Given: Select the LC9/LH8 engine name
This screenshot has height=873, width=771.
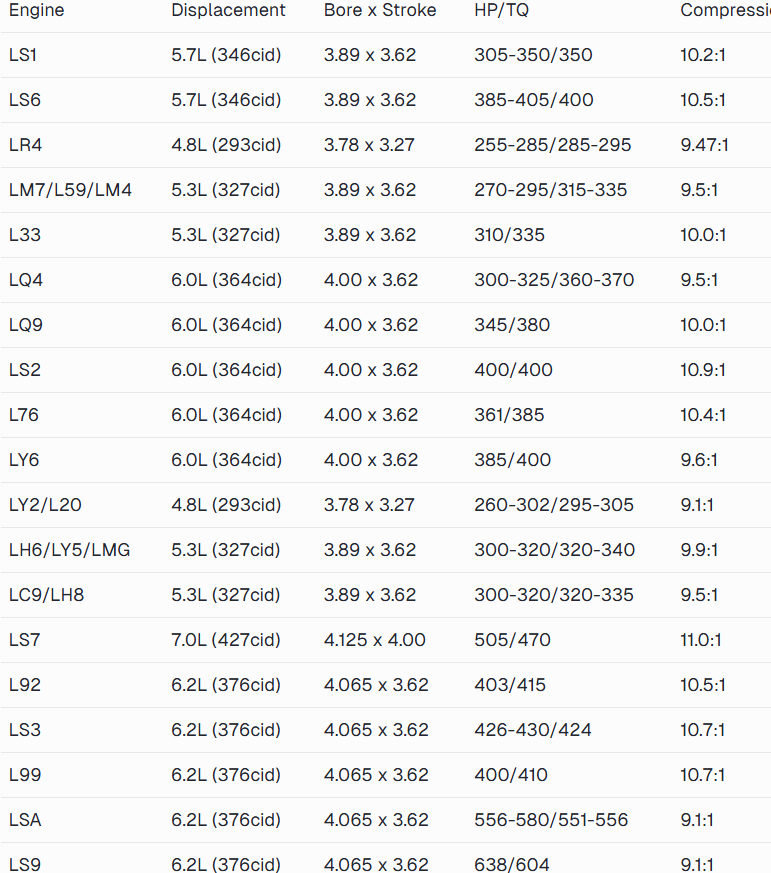Looking at the screenshot, I should click(46, 595).
